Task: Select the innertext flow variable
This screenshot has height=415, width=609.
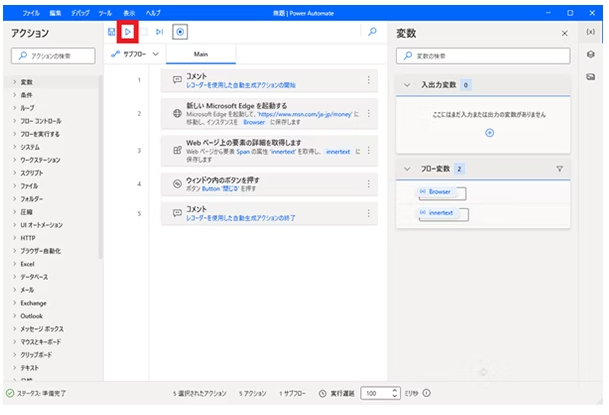Action: [x=437, y=213]
